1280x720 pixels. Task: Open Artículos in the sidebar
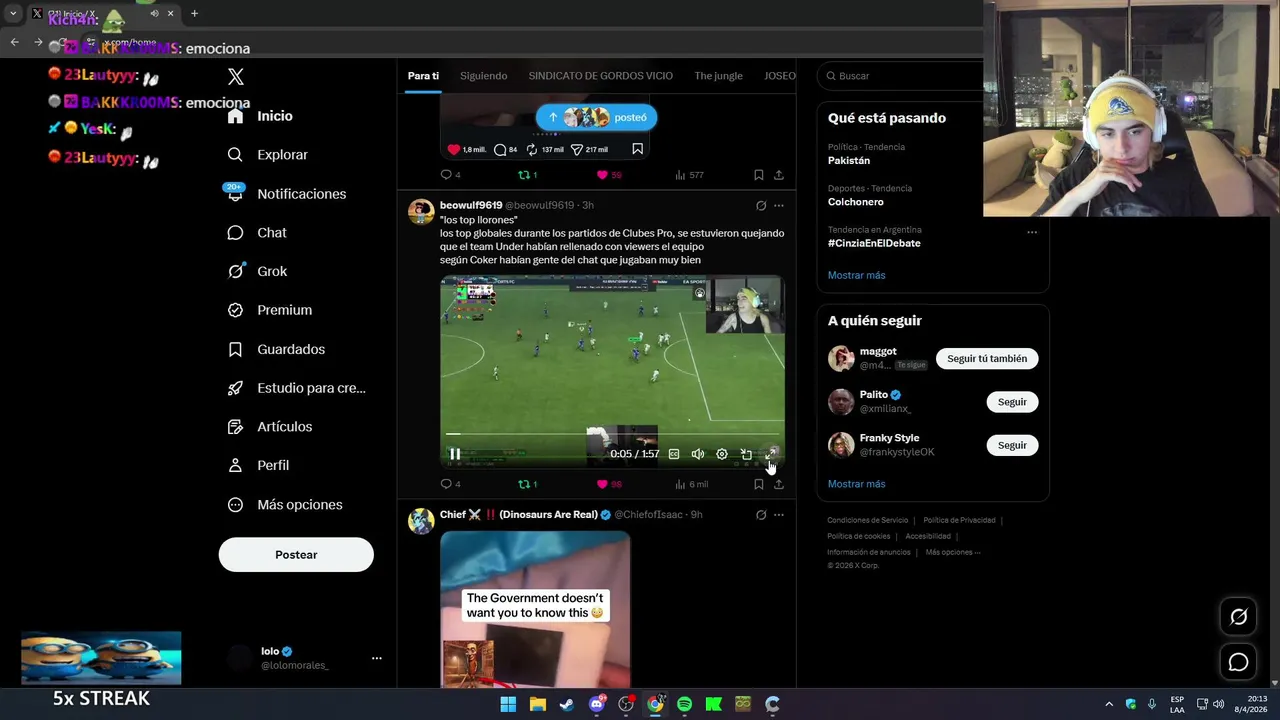coord(269,427)
